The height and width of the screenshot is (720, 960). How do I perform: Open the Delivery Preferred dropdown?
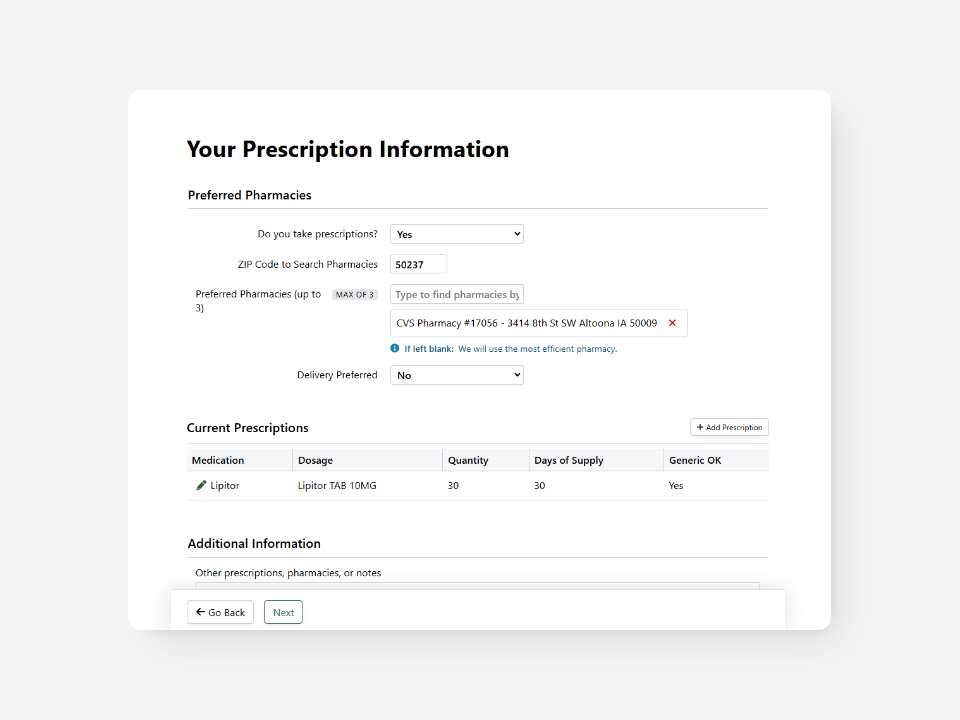[456, 374]
